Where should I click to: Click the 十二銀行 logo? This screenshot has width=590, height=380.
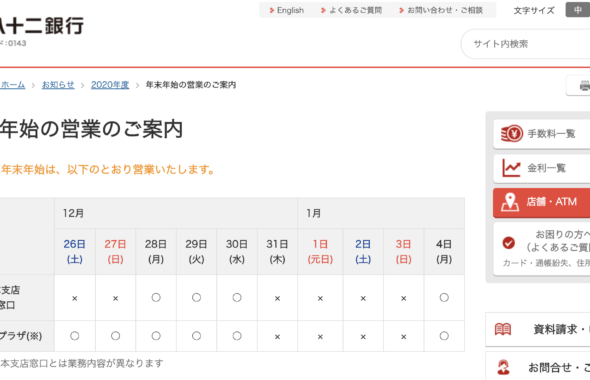click(x=41, y=26)
